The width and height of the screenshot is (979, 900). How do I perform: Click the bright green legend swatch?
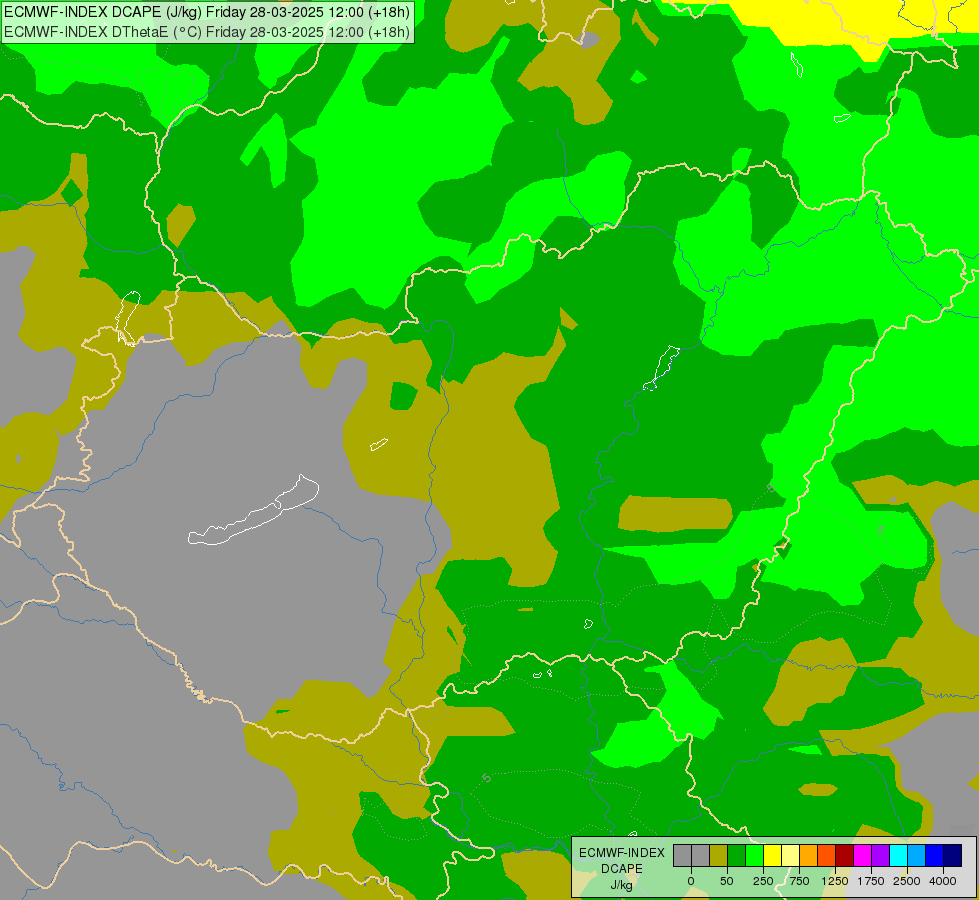pos(755,855)
